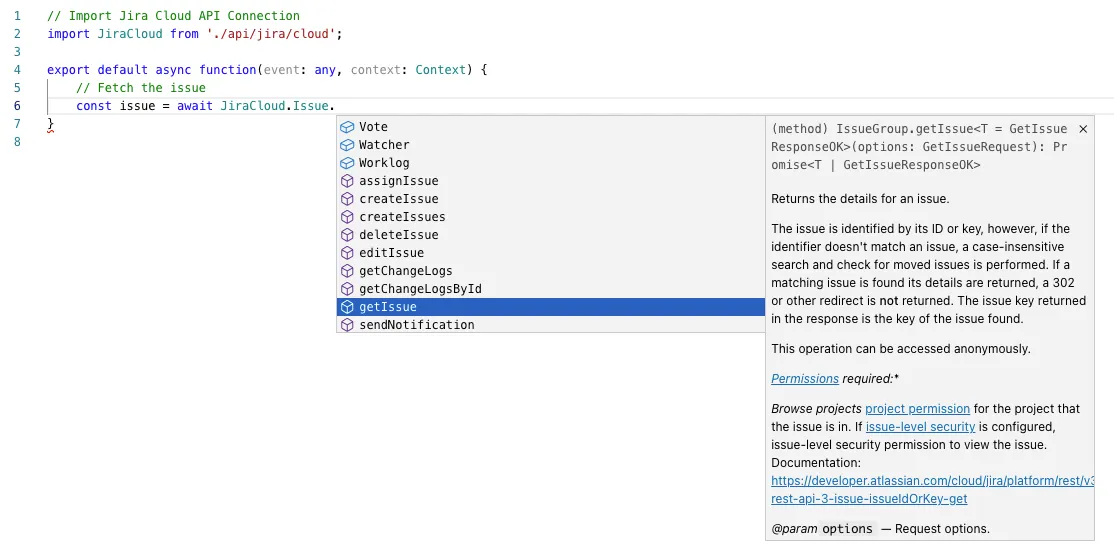Click the cube icon beside Vote
This screenshot has width=1114, height=558.
tap(347, 127)
